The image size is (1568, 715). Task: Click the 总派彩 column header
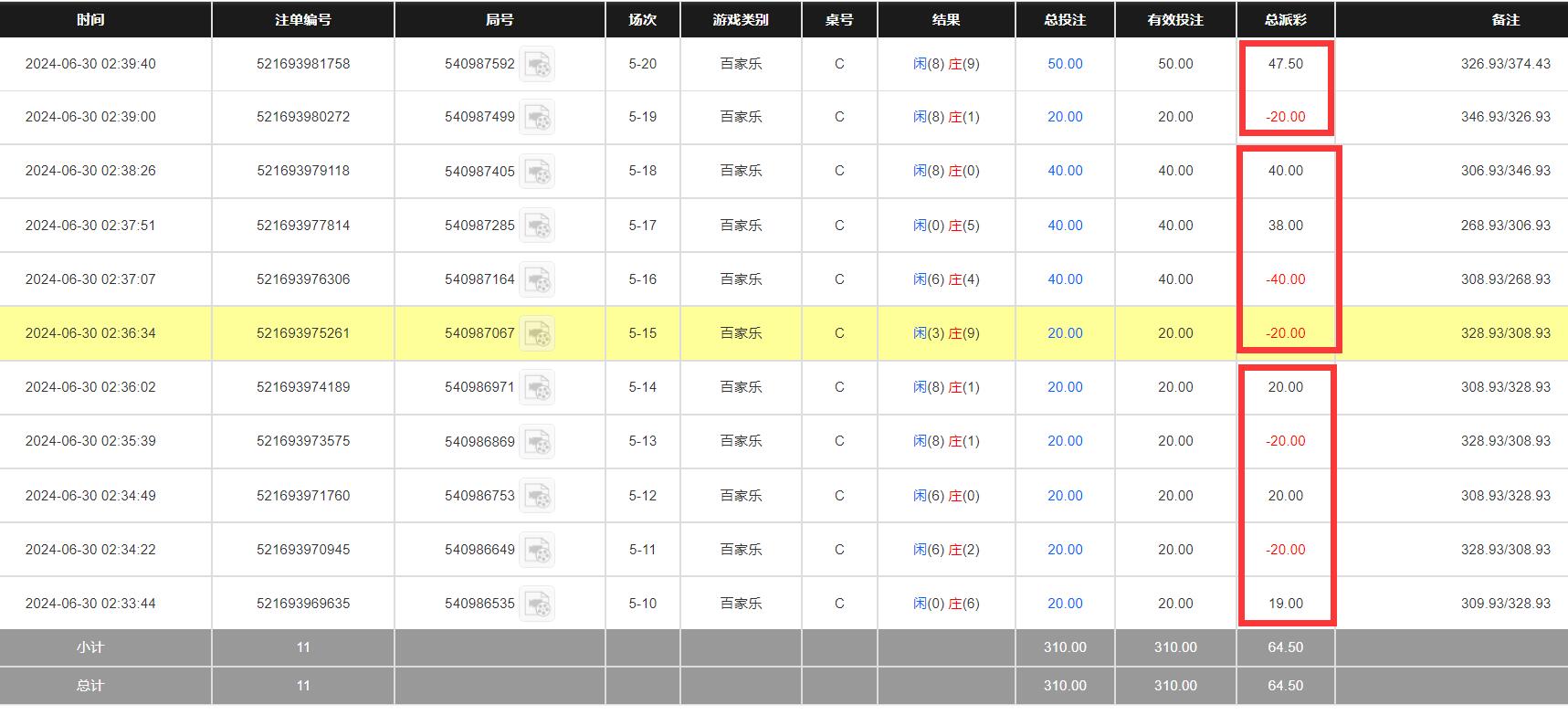click(1285, 19)
